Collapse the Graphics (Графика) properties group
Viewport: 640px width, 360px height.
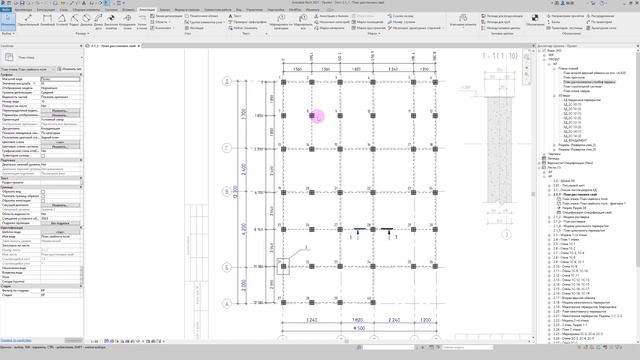pyautogui.click(x=80, y=75)
